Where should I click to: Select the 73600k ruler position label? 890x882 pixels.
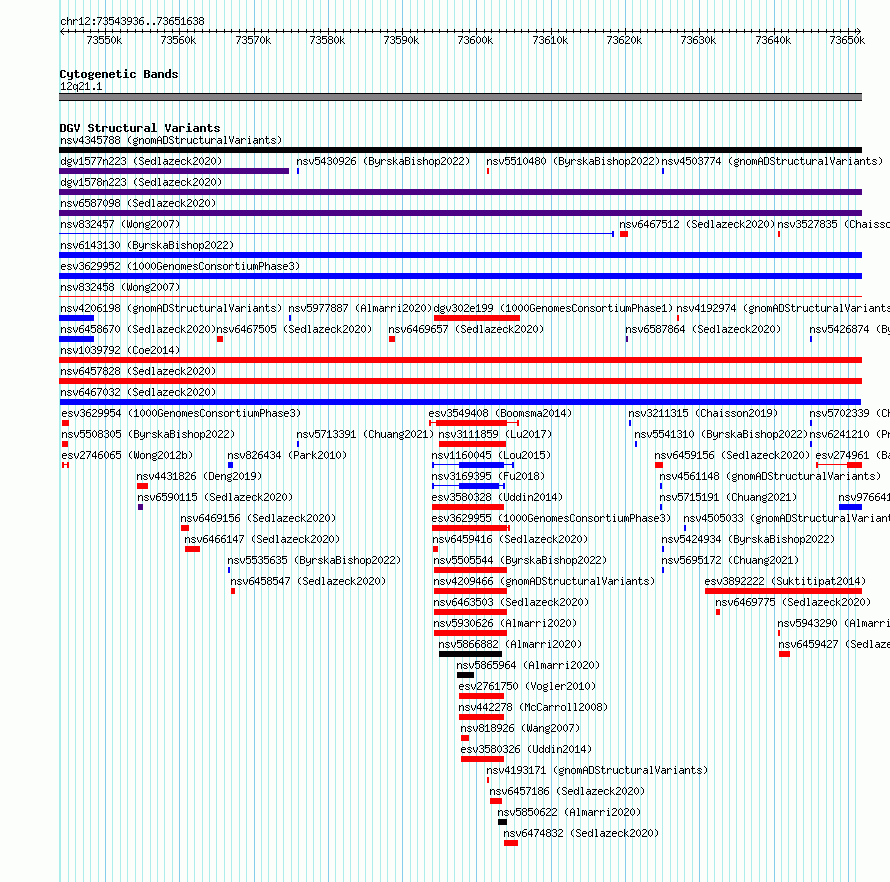pos(475,40)
